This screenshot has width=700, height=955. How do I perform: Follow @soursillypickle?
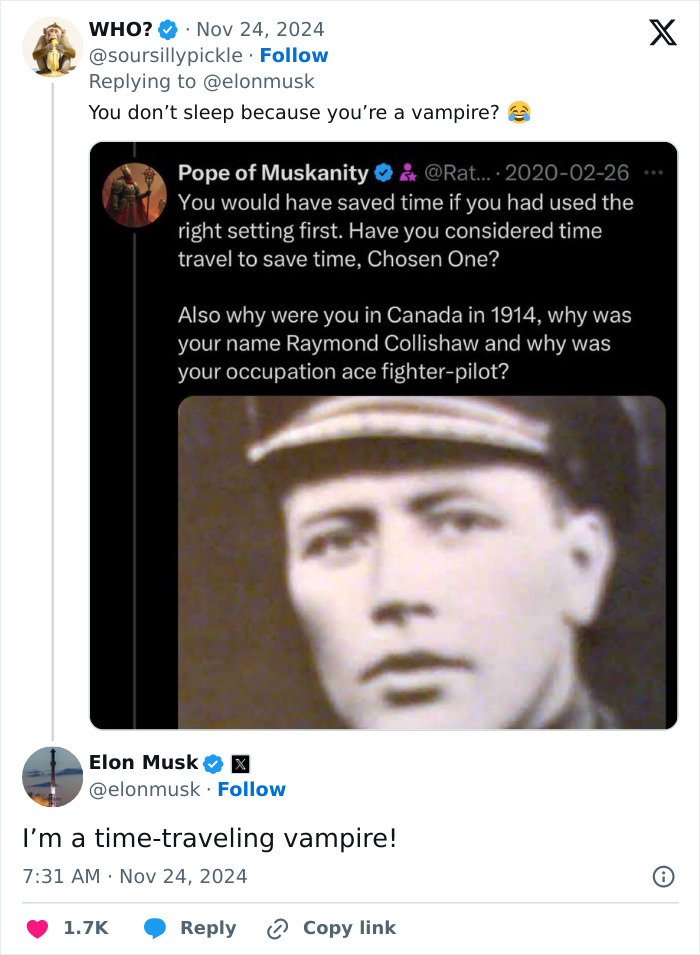[294, 55]
